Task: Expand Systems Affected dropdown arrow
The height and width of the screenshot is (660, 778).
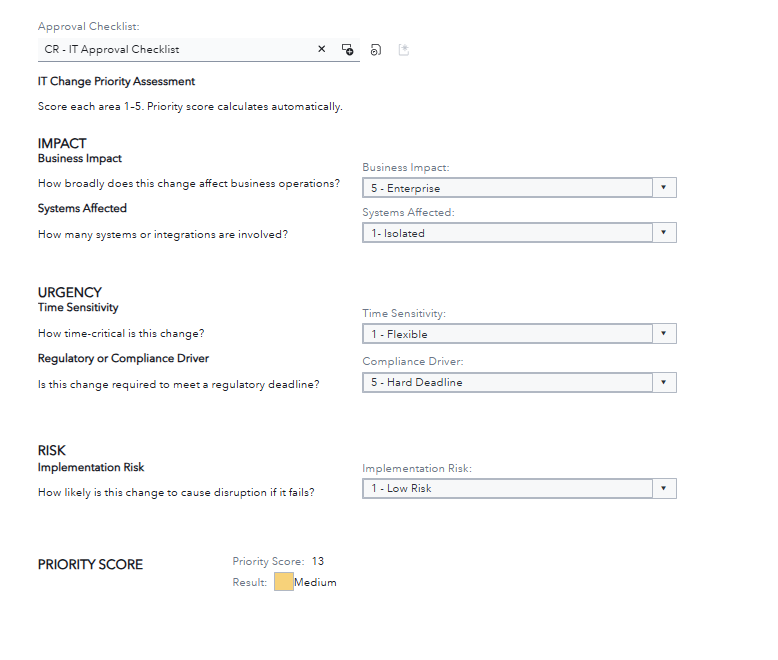Action: (664, 232)
